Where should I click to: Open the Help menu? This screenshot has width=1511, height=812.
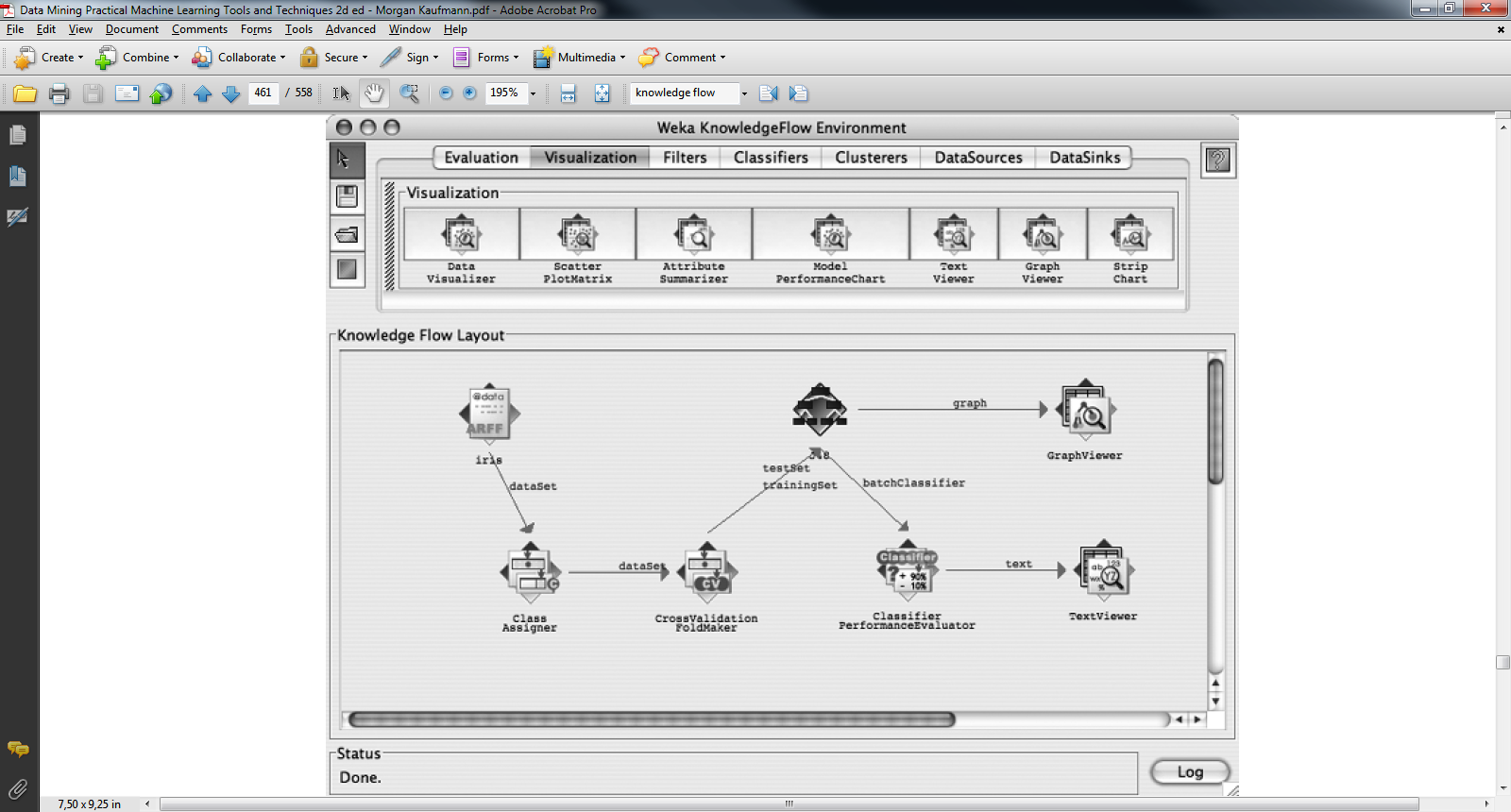(x=455, y=29)
